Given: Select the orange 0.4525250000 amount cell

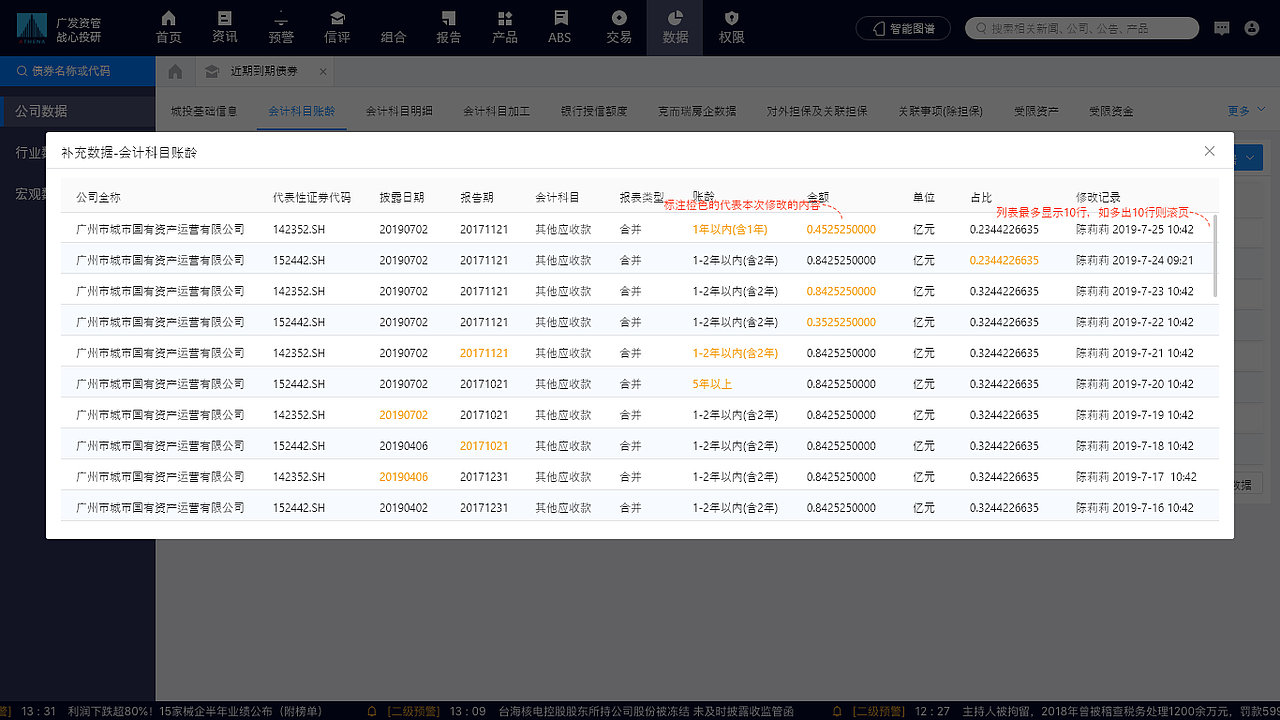Looking at the screenshot, I should (841, 229).
